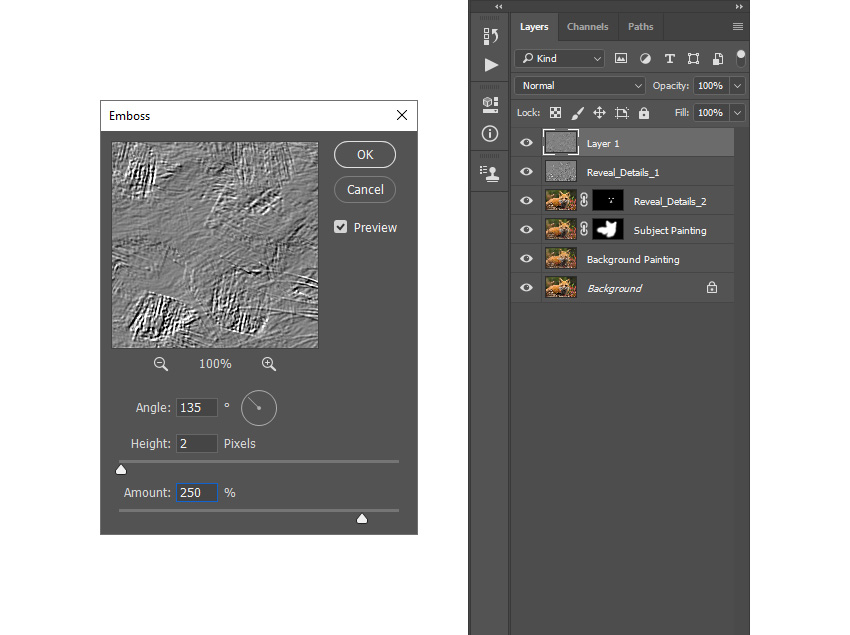The width and height of the screenshot is (850, 635).
Task: Expand the Kind filter dropdown
Action: pos(560,59)
